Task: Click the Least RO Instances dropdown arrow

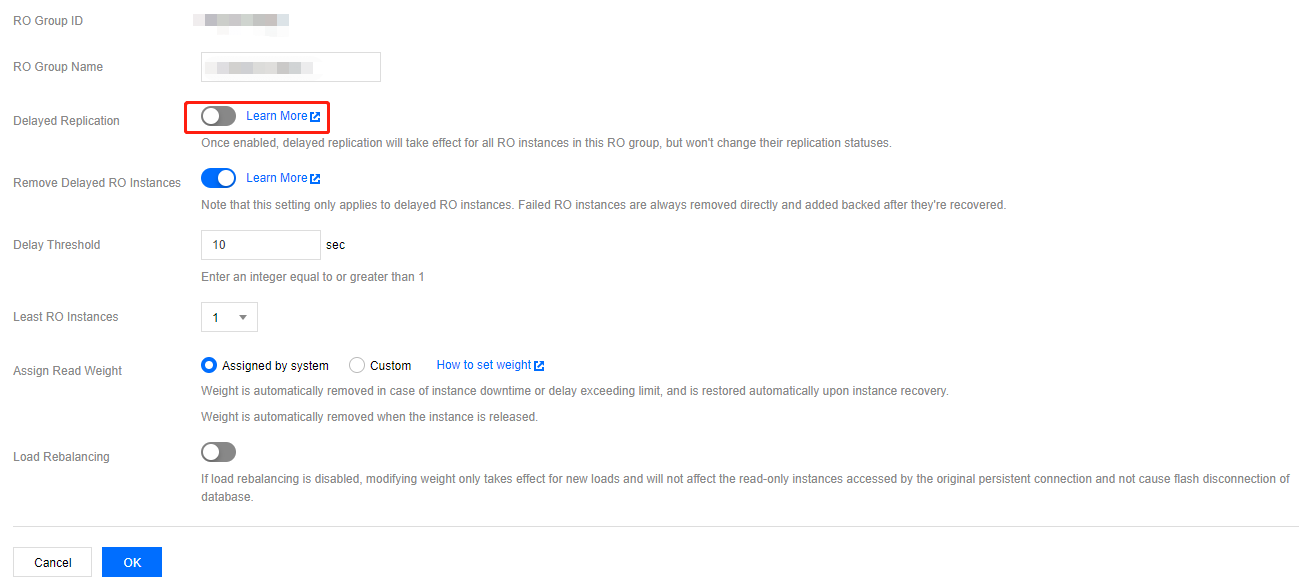Action: point(243,317)
